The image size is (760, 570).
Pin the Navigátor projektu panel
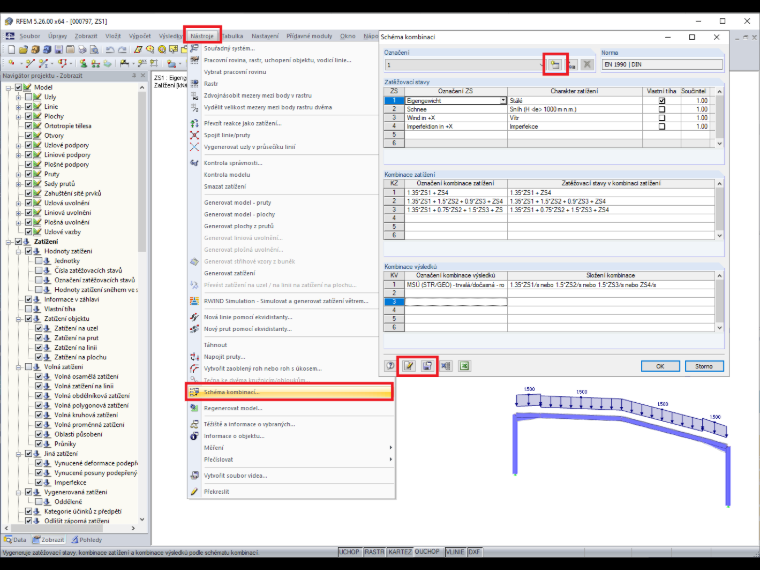134,76
